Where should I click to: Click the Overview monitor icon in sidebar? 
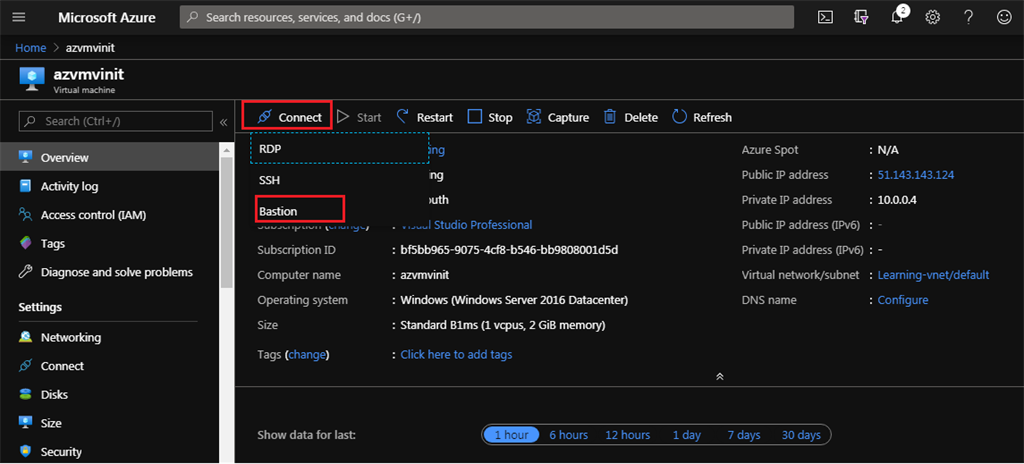click(x=25, y=157)
